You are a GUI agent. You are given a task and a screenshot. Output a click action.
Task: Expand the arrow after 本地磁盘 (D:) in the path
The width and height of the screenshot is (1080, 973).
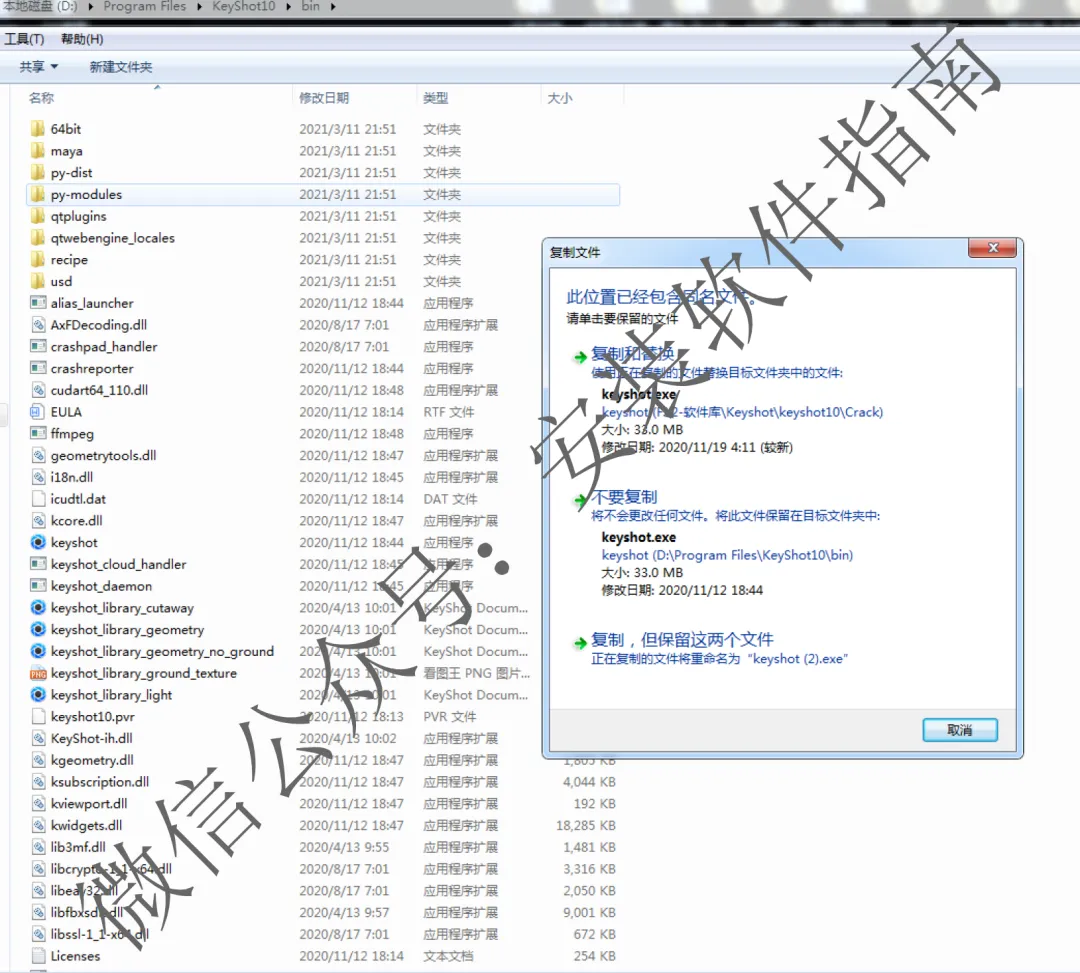(90, 7)
